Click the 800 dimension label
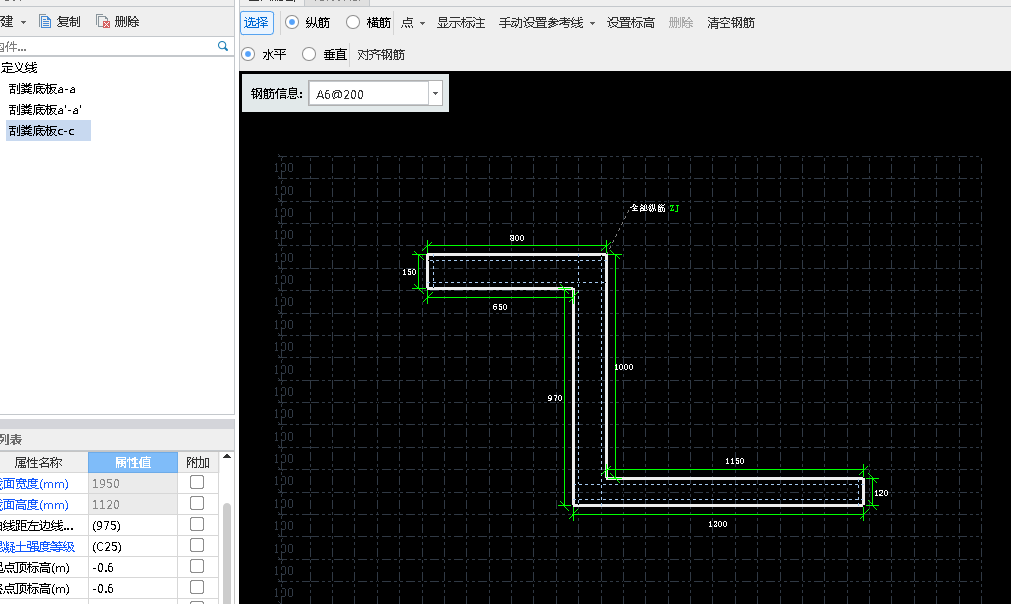1011x604 pixels. point(517,238)
